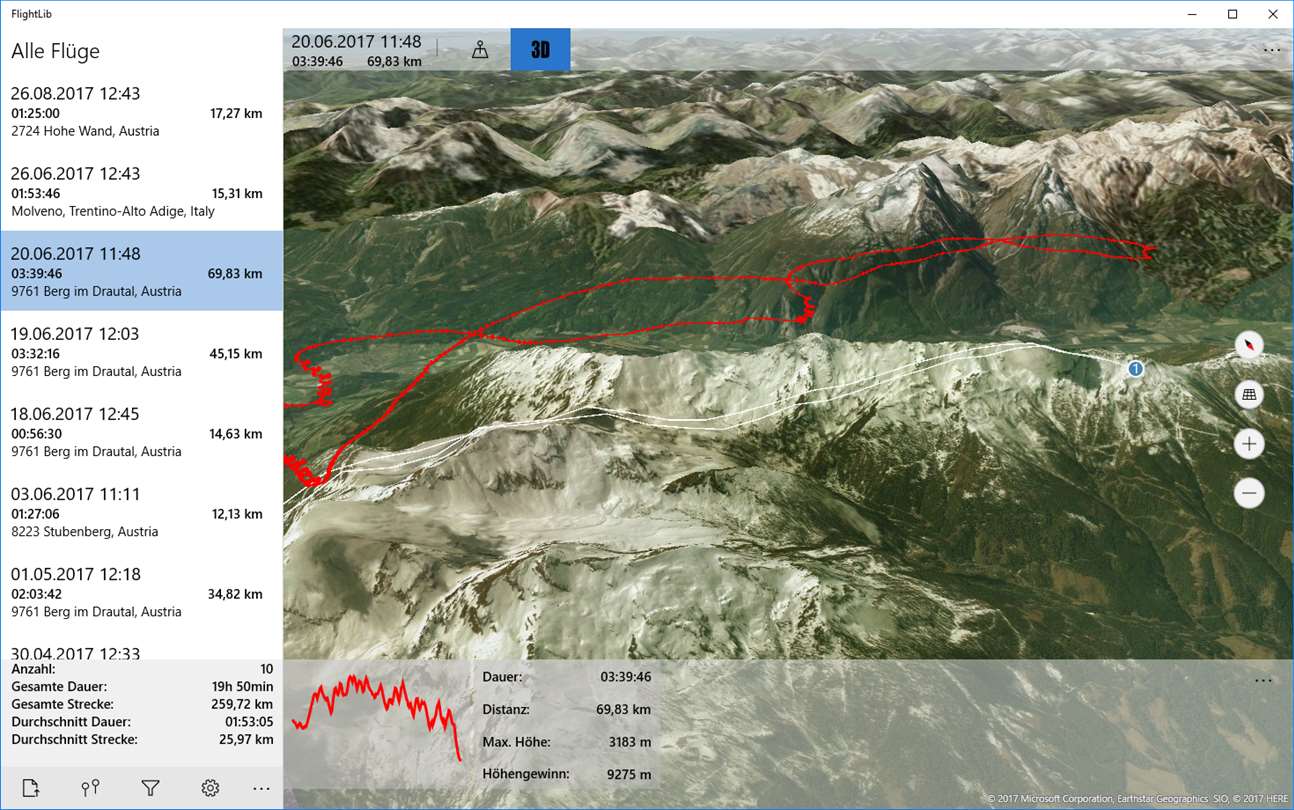Click the Durchschnitt Strecke 25,97 km value

pyautogui.click(x=245, y=739)
